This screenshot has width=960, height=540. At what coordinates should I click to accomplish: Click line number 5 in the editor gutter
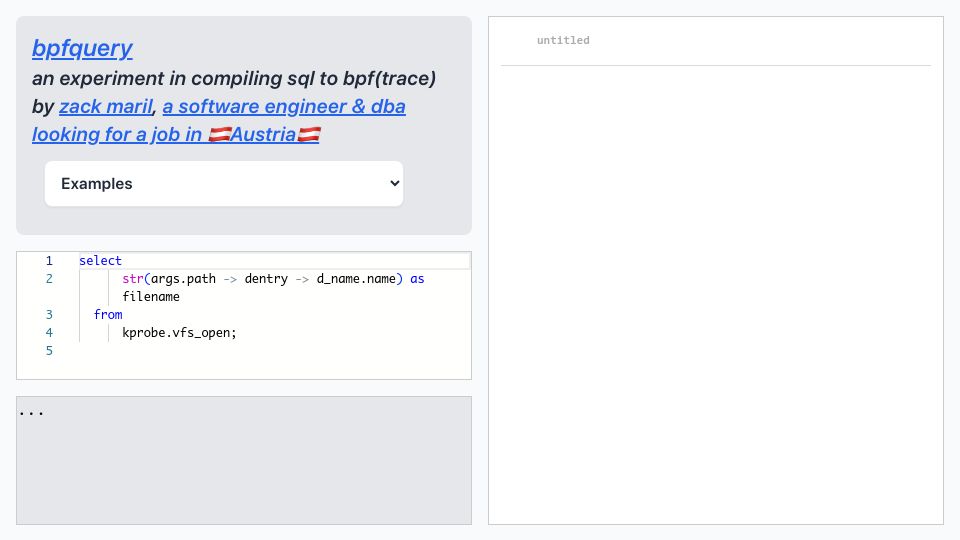pyautogui.click(x=49, y=351)
